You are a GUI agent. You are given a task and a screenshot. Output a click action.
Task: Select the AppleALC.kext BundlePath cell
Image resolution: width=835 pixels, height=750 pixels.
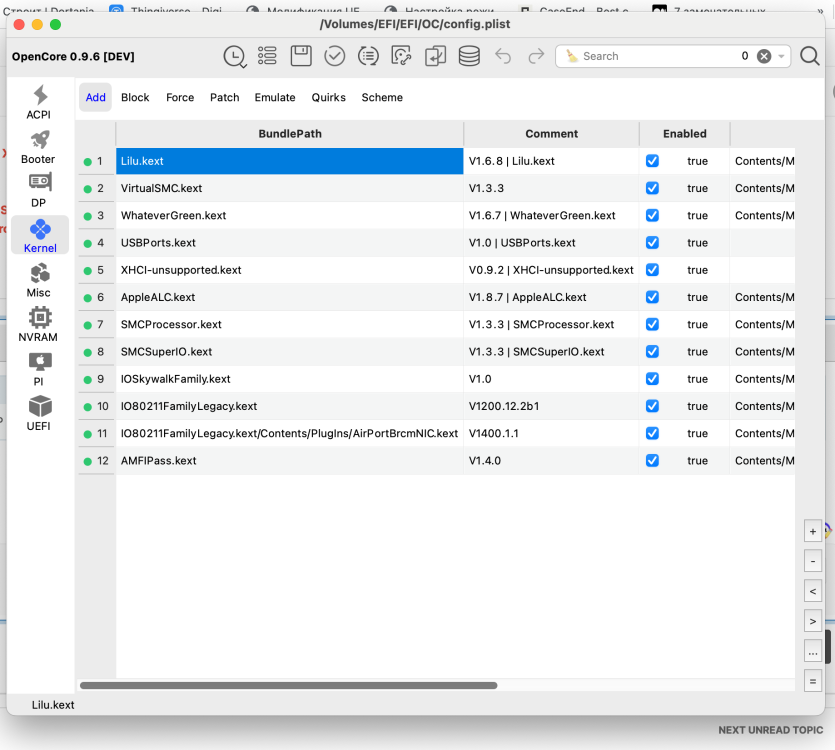[290, 297]
